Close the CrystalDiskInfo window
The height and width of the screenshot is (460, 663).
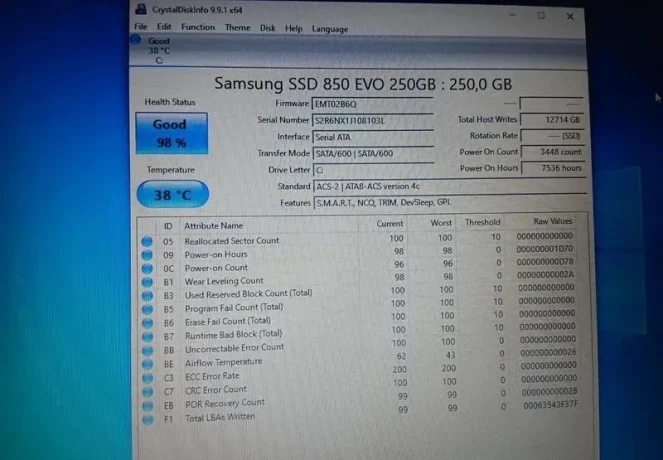570,16
